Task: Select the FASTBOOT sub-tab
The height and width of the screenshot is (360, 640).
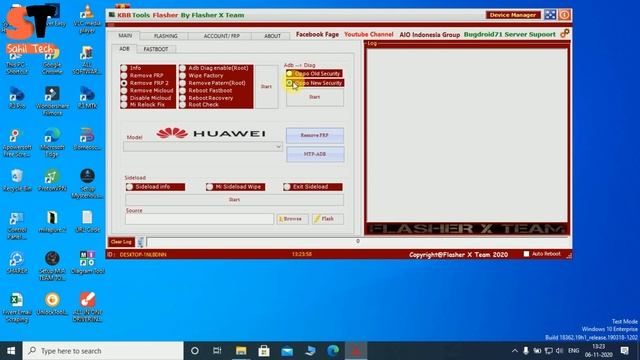Action: (x=156, y=49)
